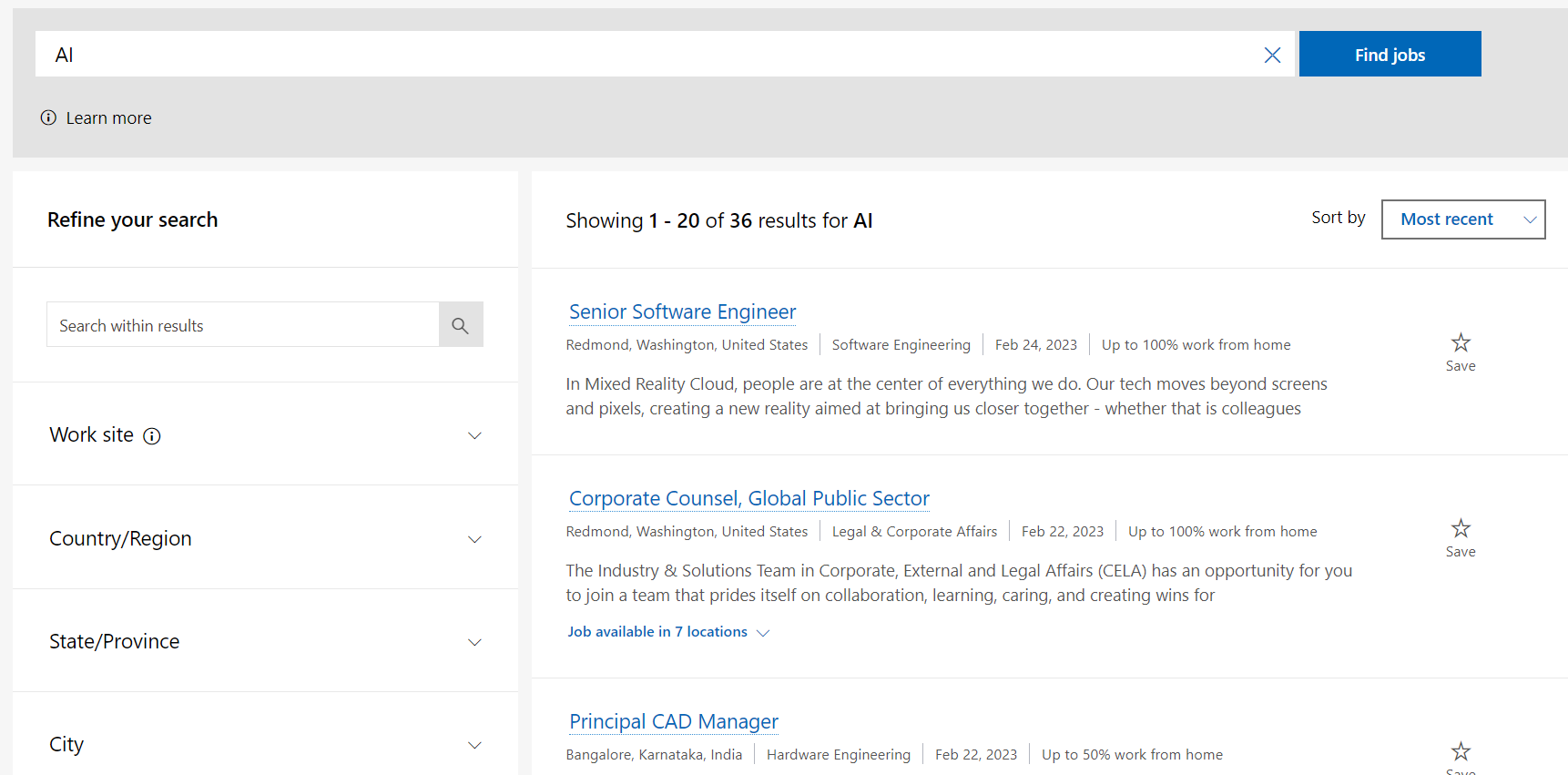
Task: Click the Work site info icon
Action: (x=152, y=436)
